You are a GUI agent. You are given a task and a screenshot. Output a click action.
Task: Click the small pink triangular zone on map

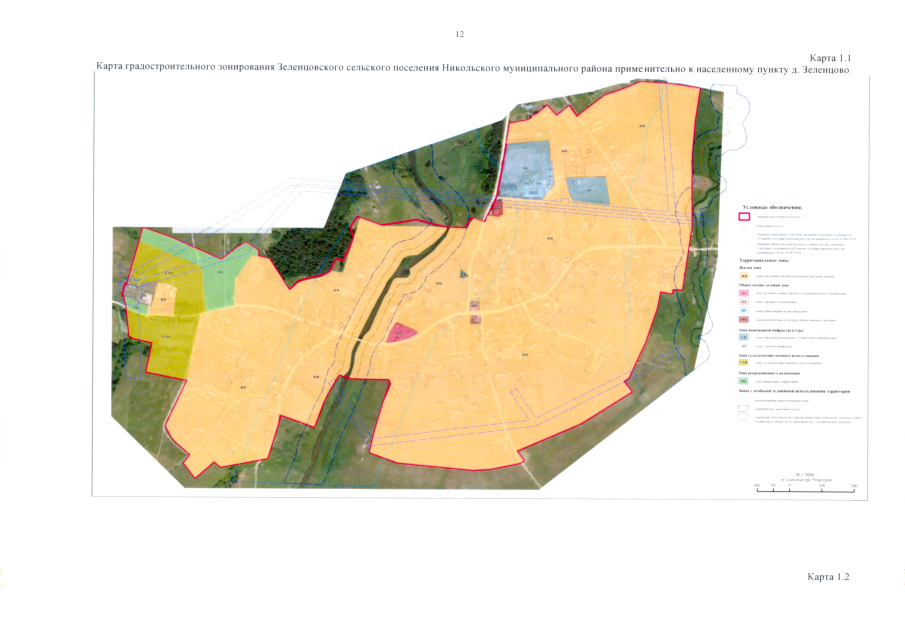pos(401,333)
